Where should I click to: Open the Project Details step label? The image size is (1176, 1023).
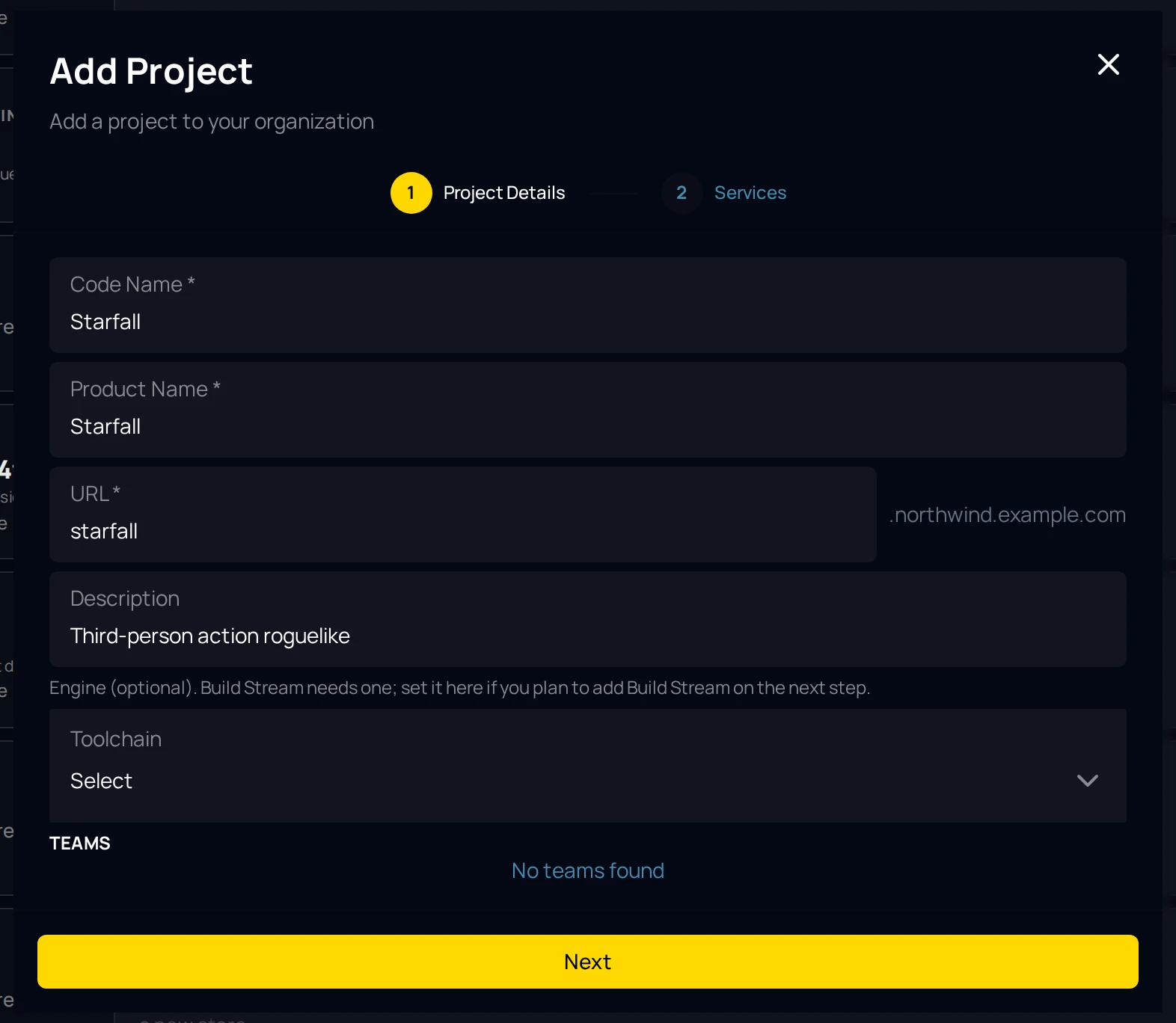(x=503, y=193)
